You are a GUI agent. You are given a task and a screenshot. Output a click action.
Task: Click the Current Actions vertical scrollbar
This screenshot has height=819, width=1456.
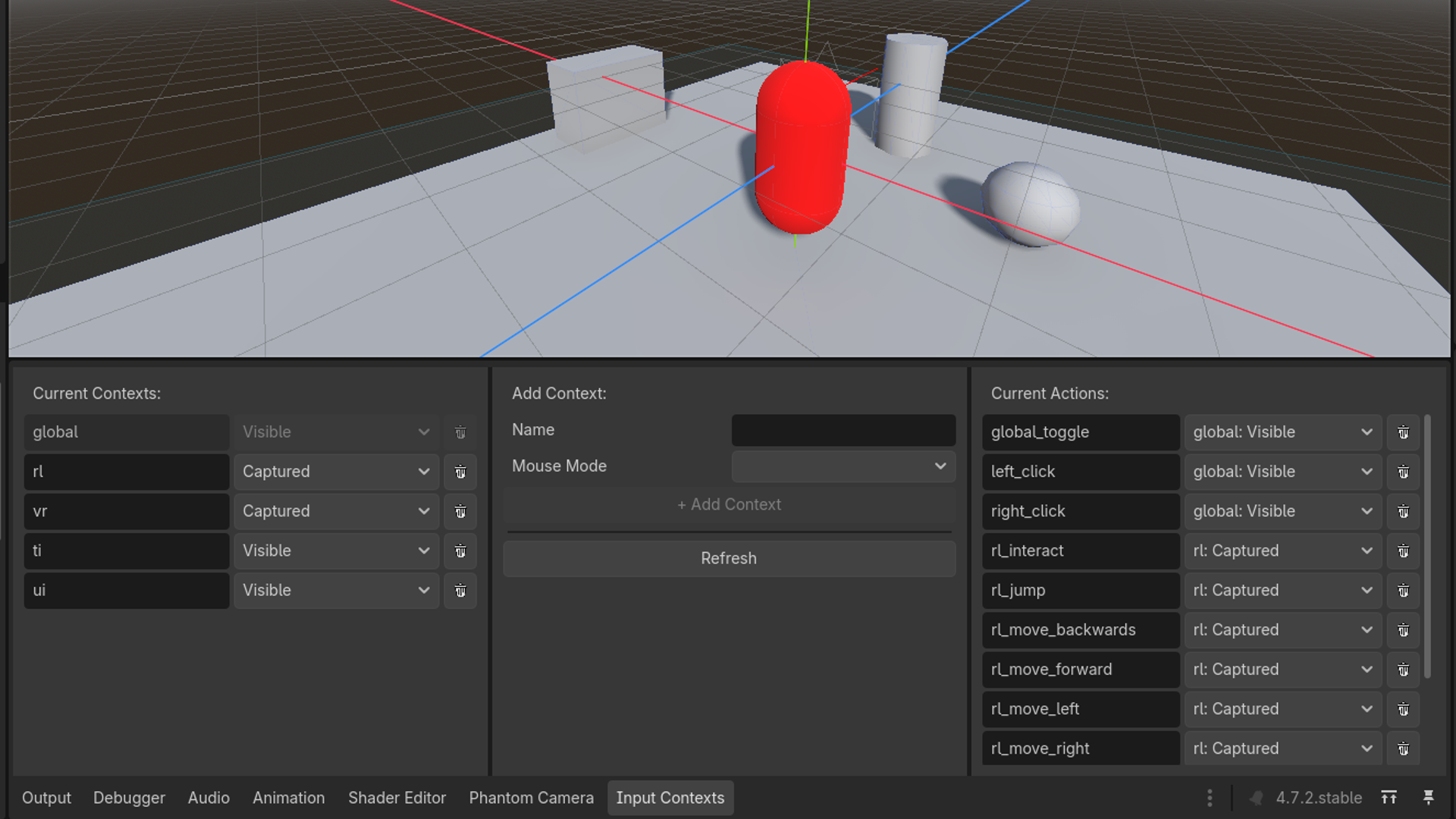[x=1427, y=546]
